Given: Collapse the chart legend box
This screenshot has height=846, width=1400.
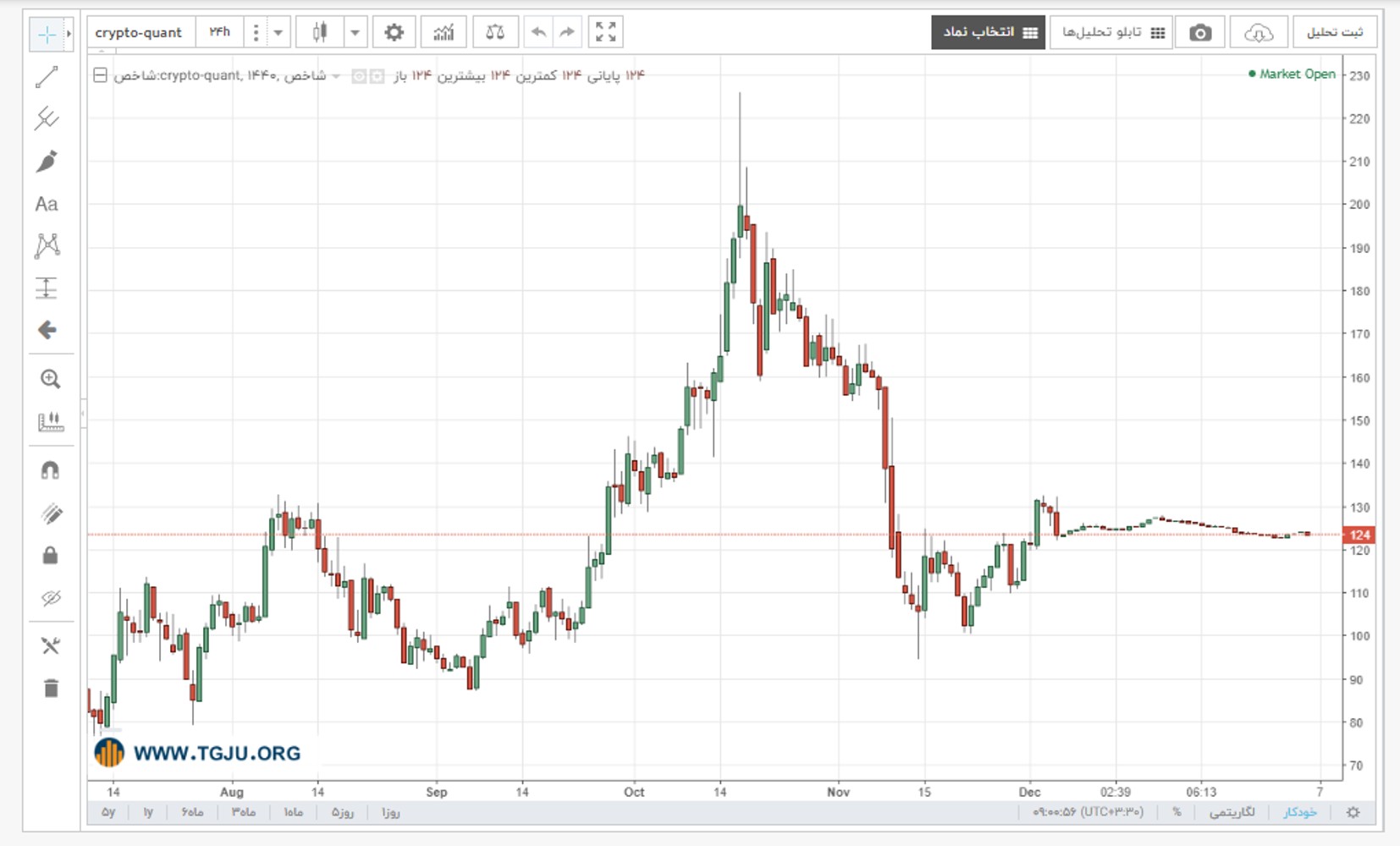Looking at the screenshot, I should point(100,75).
